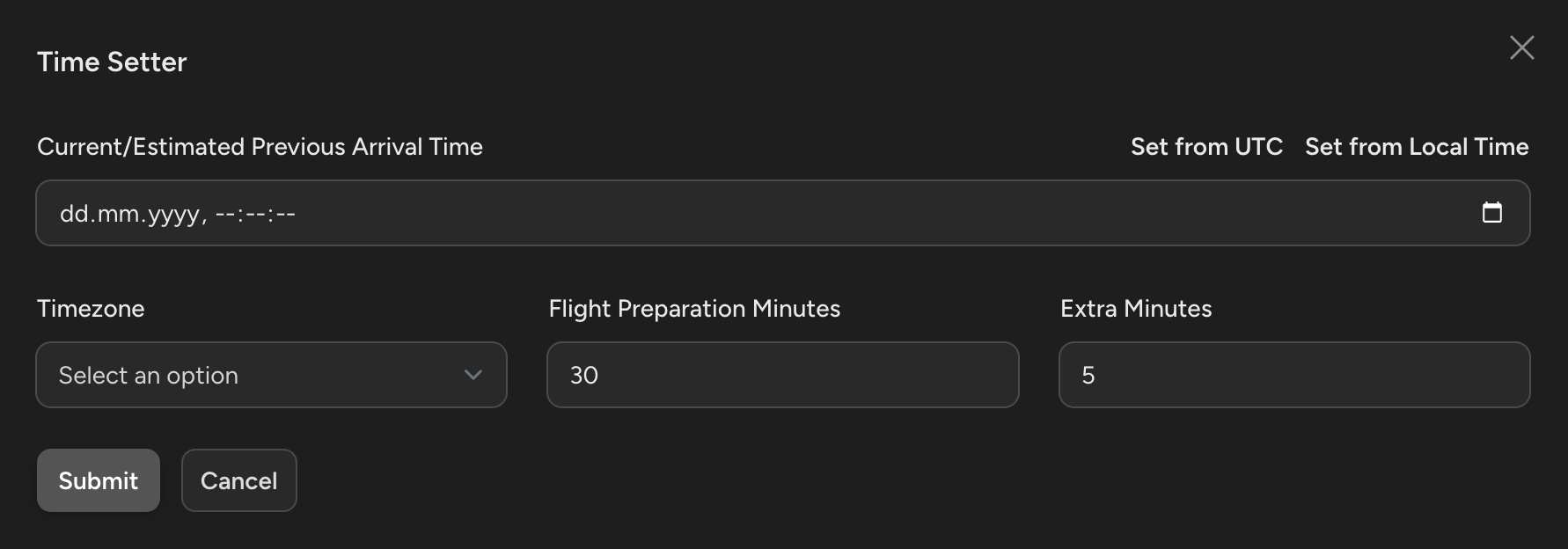
Task: Click the calendar icon in the arrival time field
Action: (x=1493, y=212)
